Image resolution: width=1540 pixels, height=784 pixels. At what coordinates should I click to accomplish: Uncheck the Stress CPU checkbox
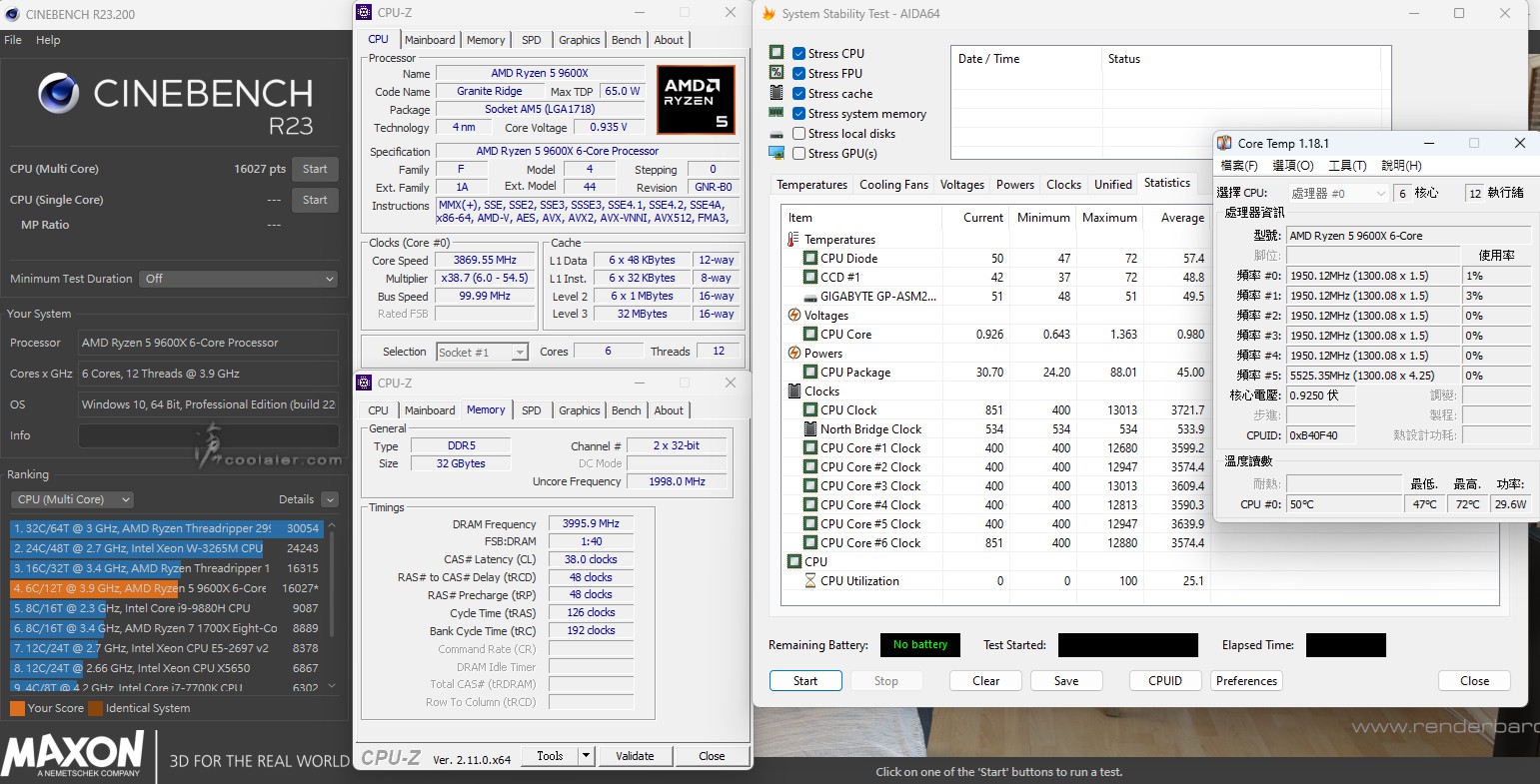tap(798, 54)
